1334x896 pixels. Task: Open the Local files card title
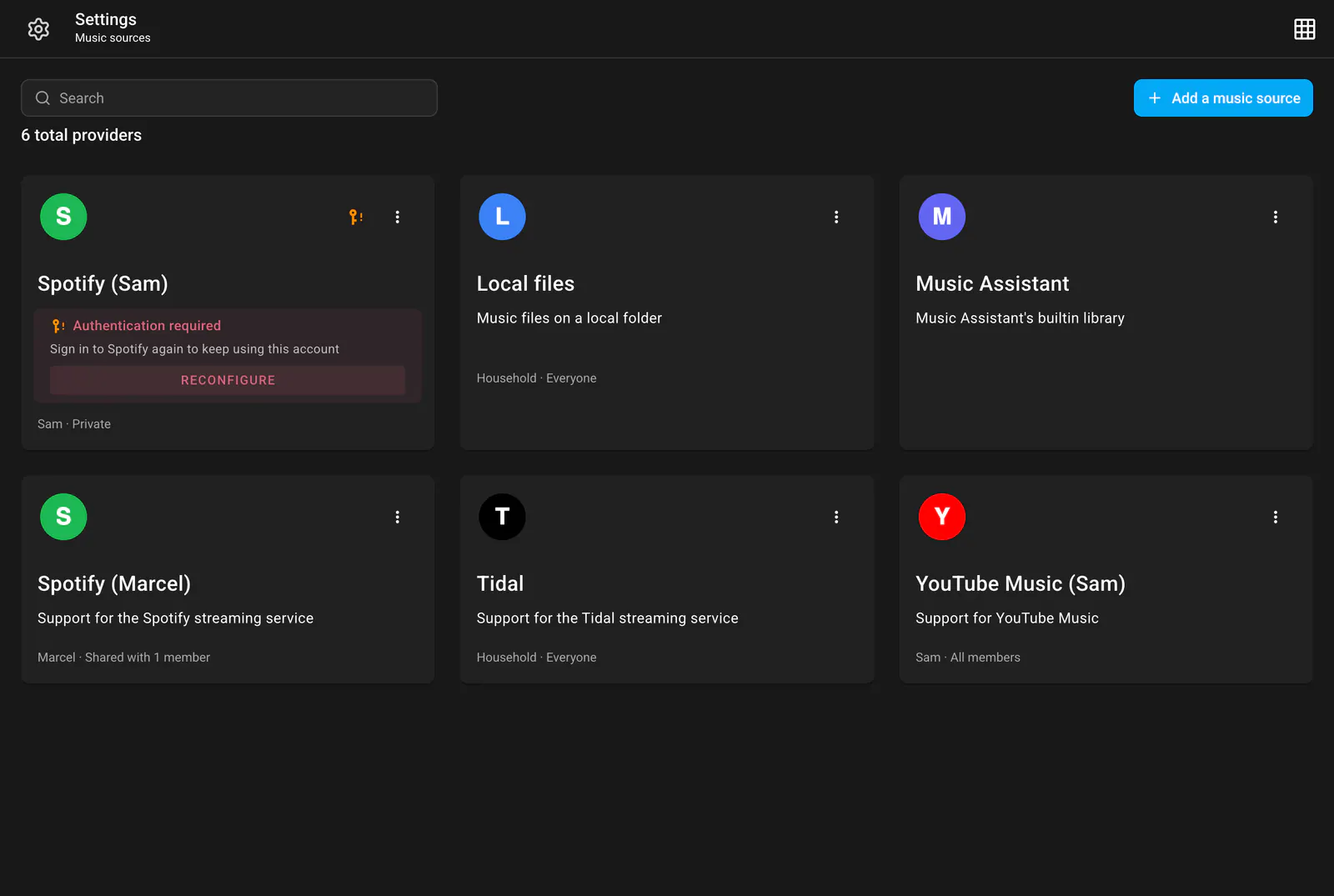525,283
